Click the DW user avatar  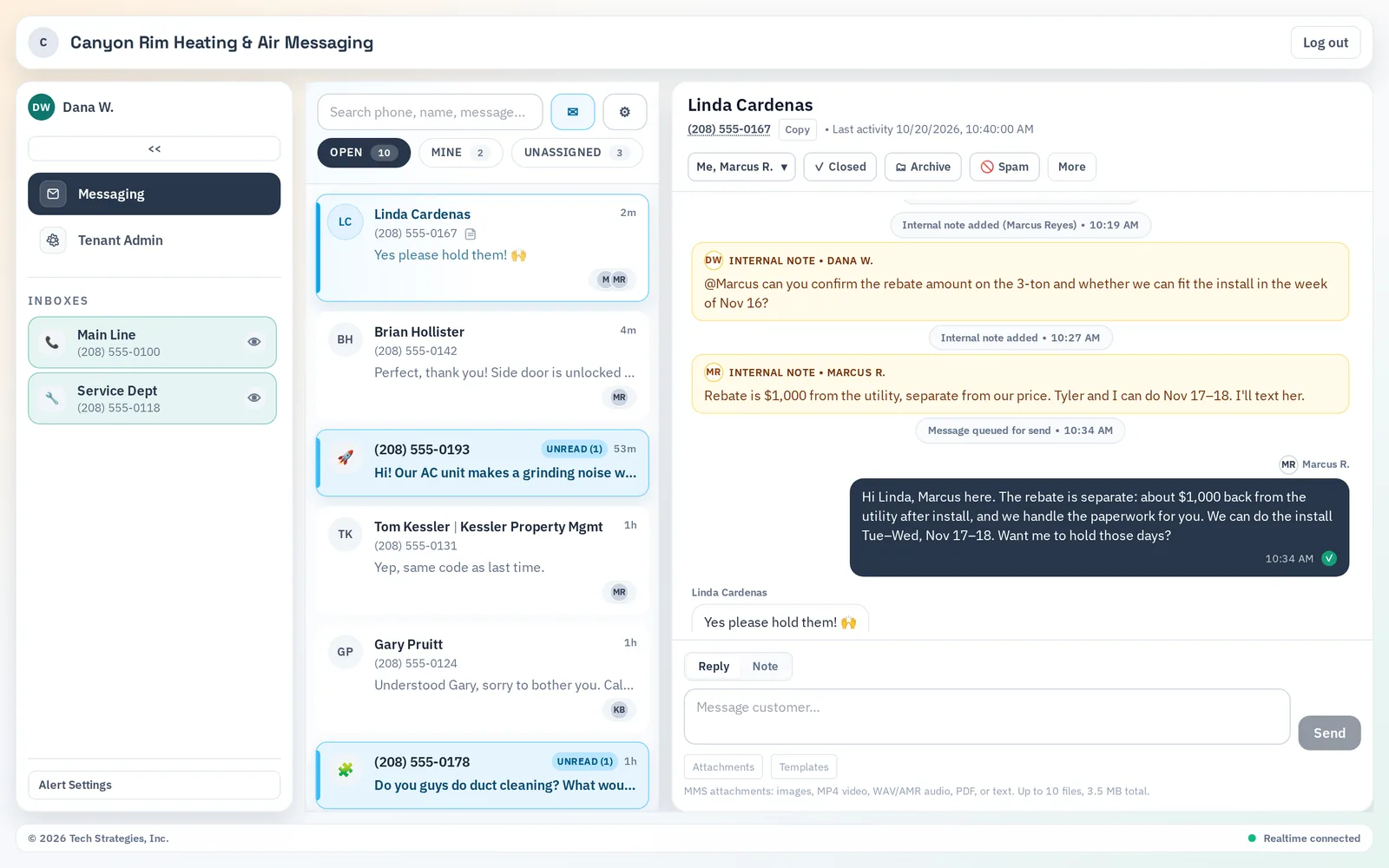[42, 107]
